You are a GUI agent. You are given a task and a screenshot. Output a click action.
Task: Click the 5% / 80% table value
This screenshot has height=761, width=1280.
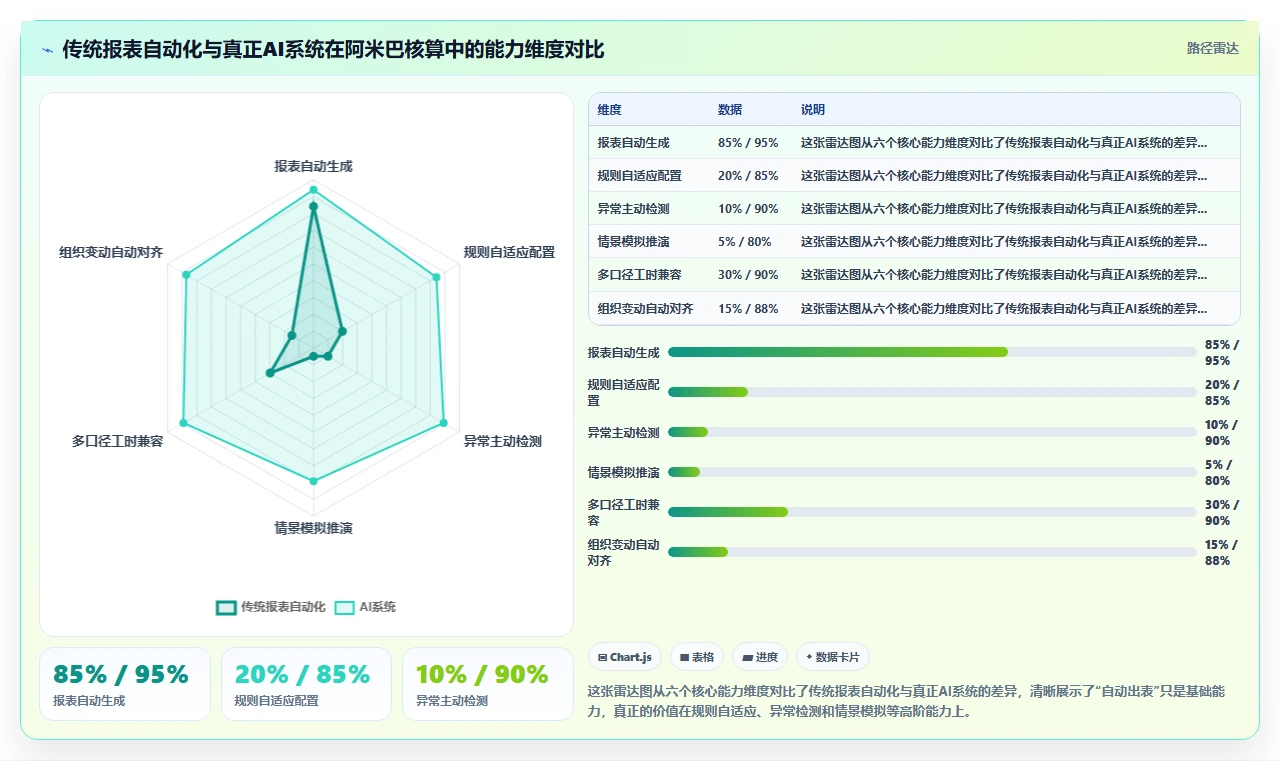[745, 242]
